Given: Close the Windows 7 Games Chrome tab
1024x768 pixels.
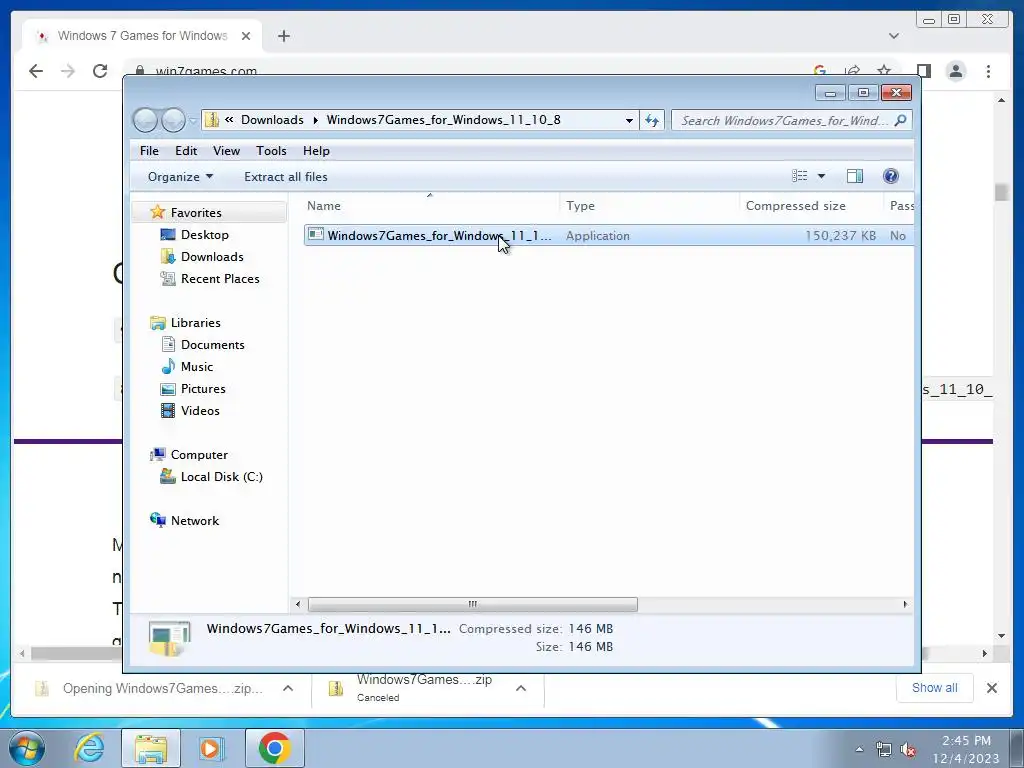Looking at the screenshot, I should [246, 36].
